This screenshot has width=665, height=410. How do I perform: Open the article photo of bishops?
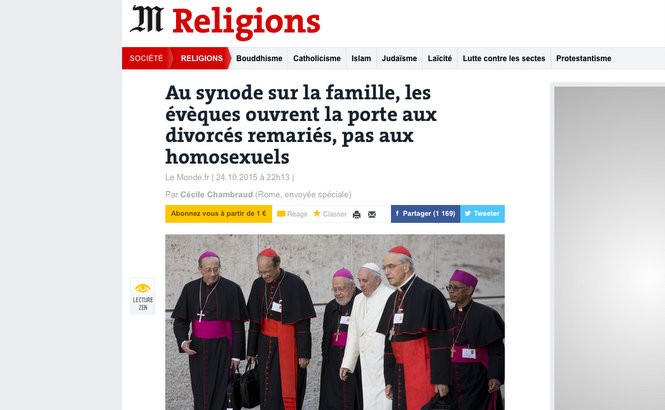pos(335,322)
